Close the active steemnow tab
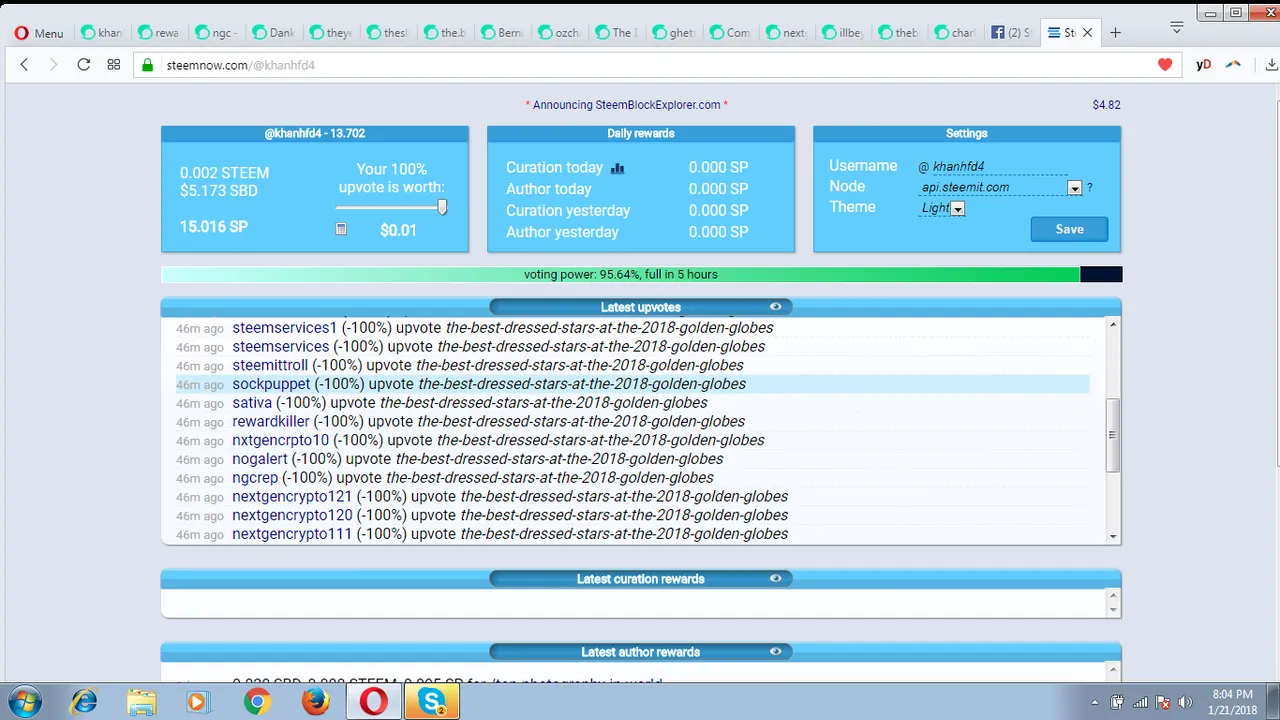Screen dimensions: 1280x720 (x=1088, y=33)
